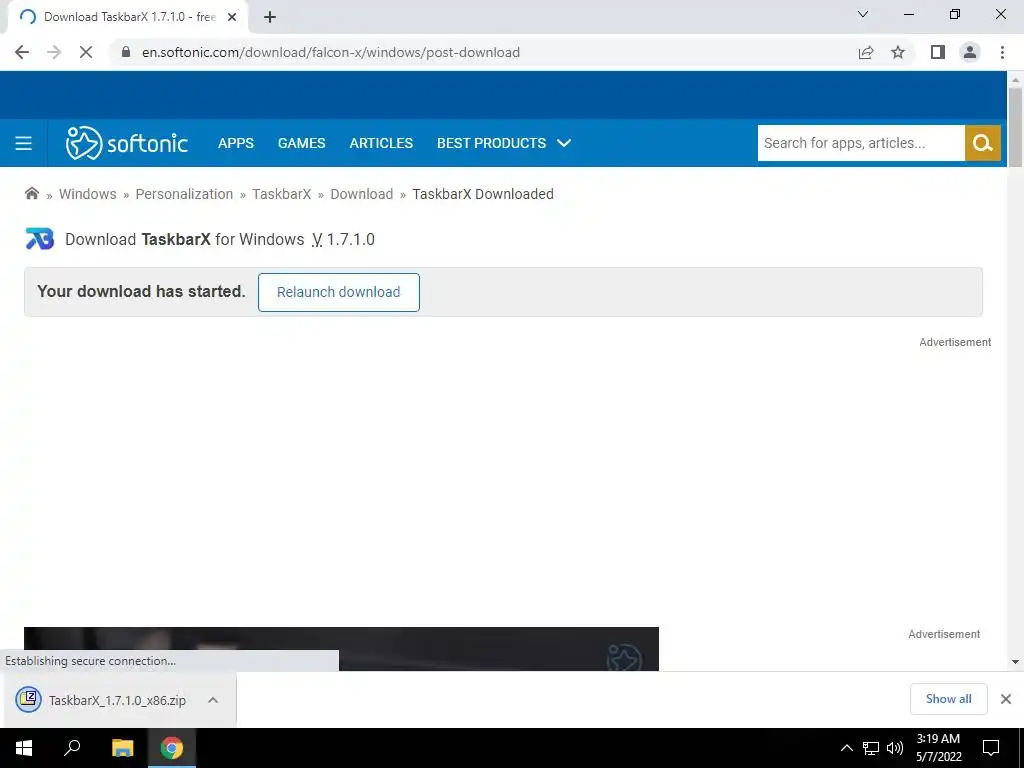Click Chrome icon in taskbar
Viewport: 1024px width, 768px height.
[x=172, y=748]
